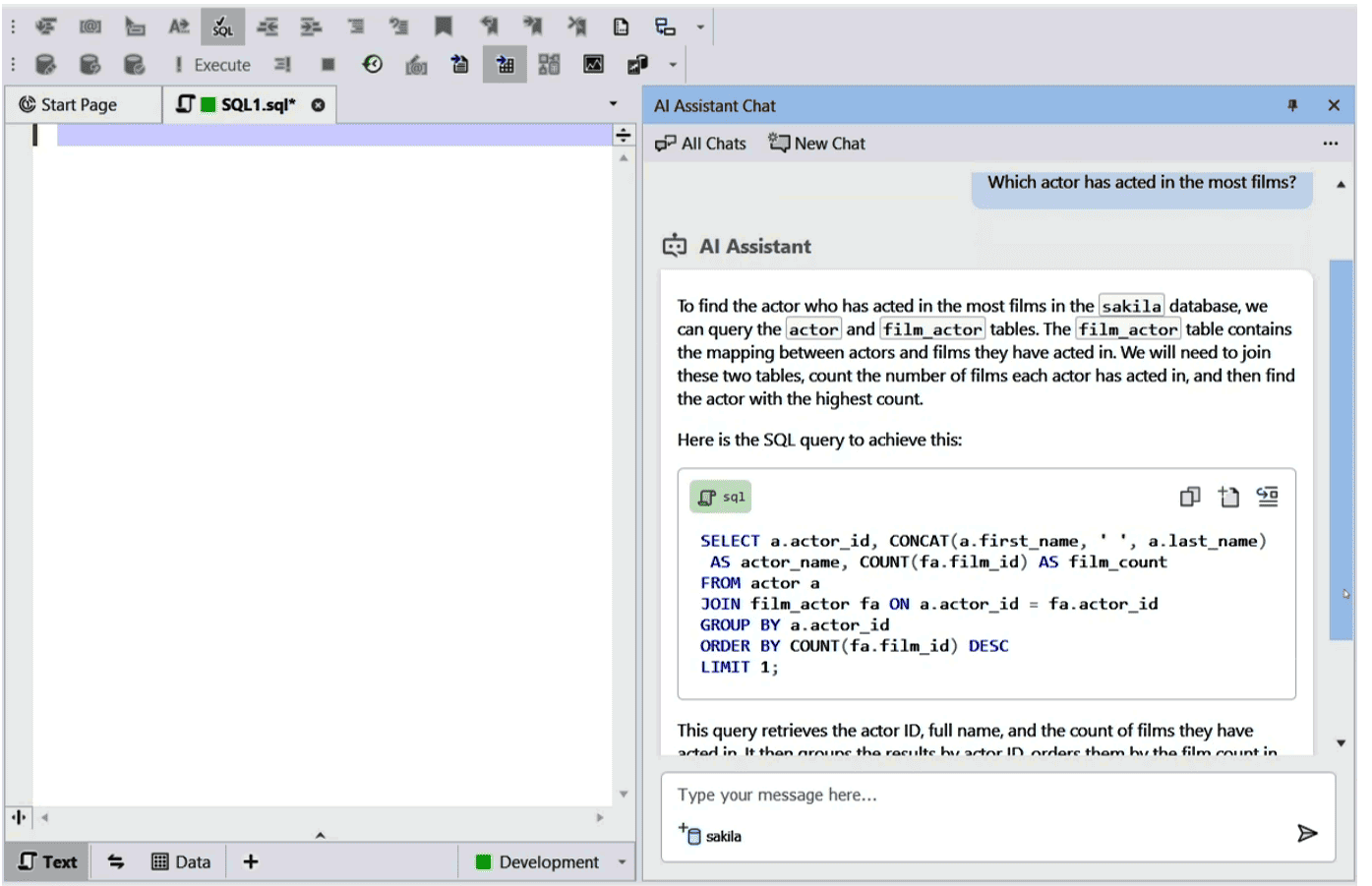Click the Type your message input field
The height and width of the screenshot is (886, 1372).
click(x=984, y=795)
